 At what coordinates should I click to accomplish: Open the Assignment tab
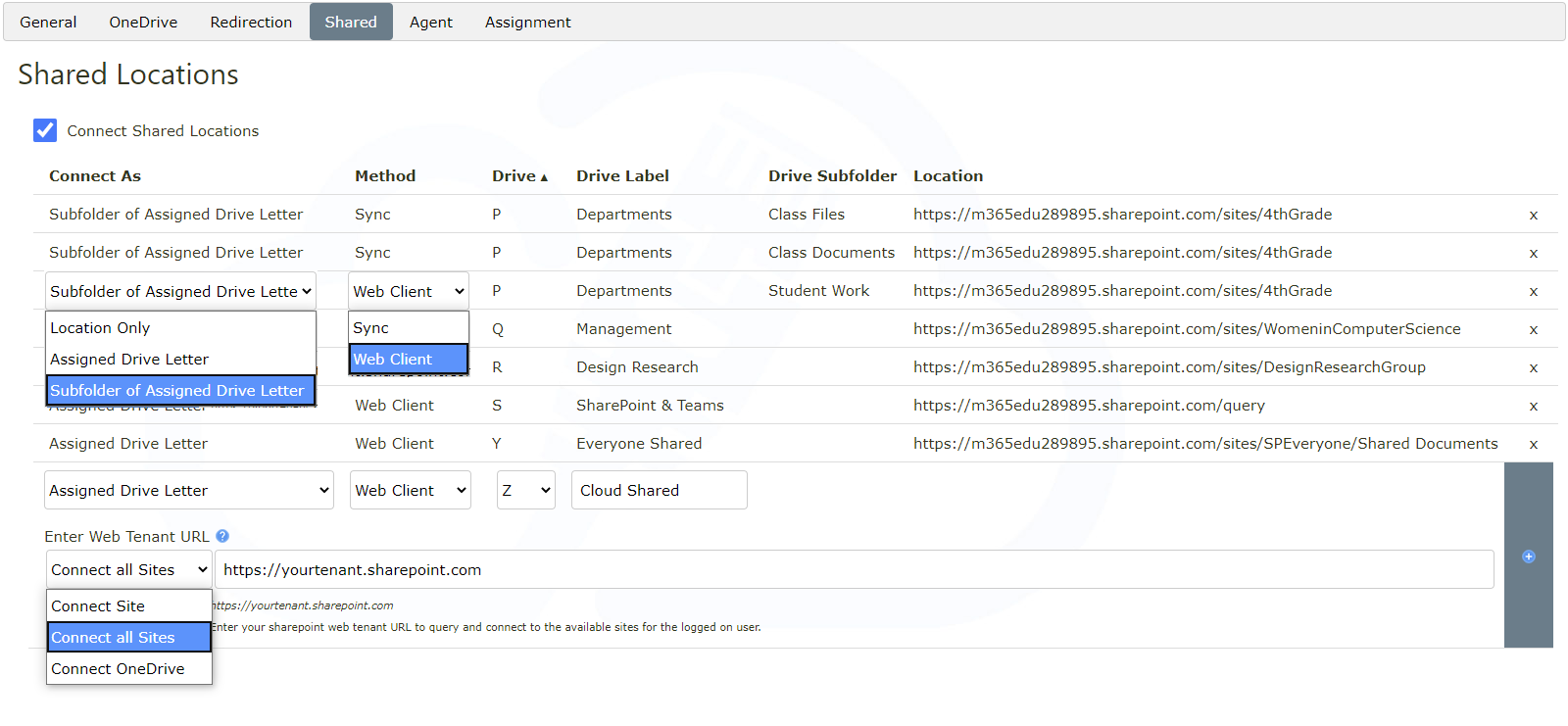[x=527, y=22]
